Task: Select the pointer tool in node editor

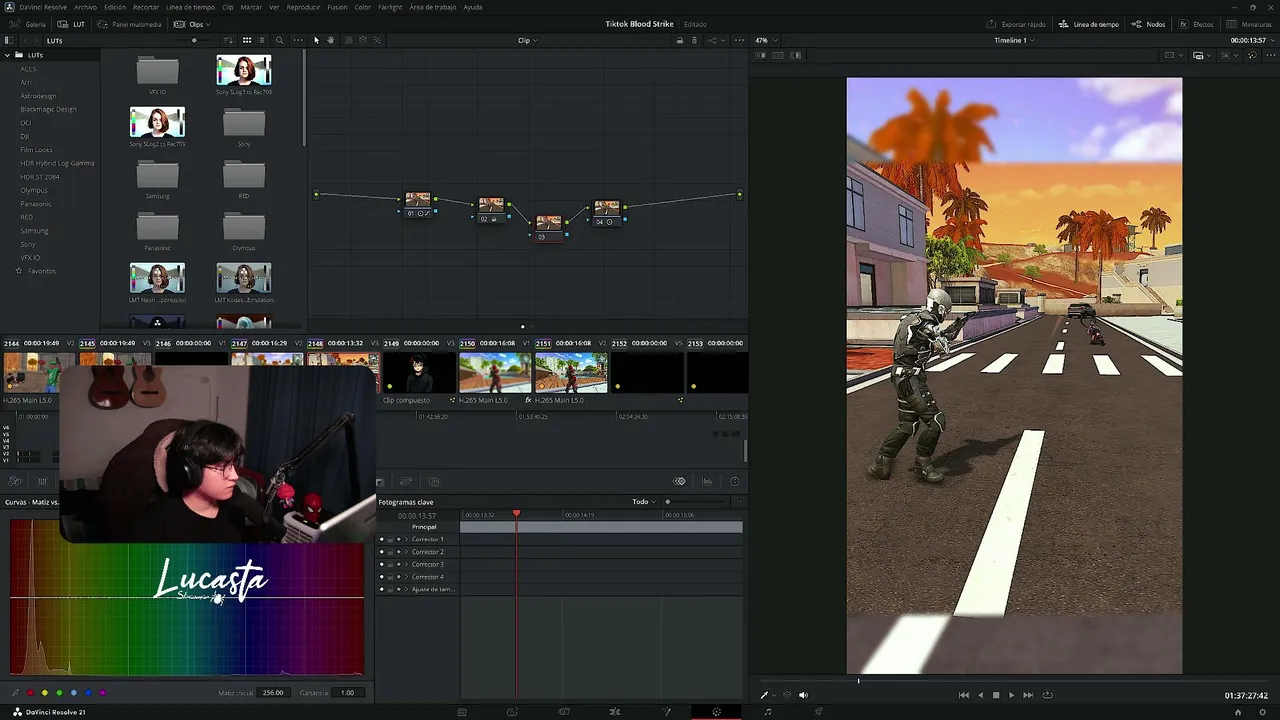Action: (316, 40)
